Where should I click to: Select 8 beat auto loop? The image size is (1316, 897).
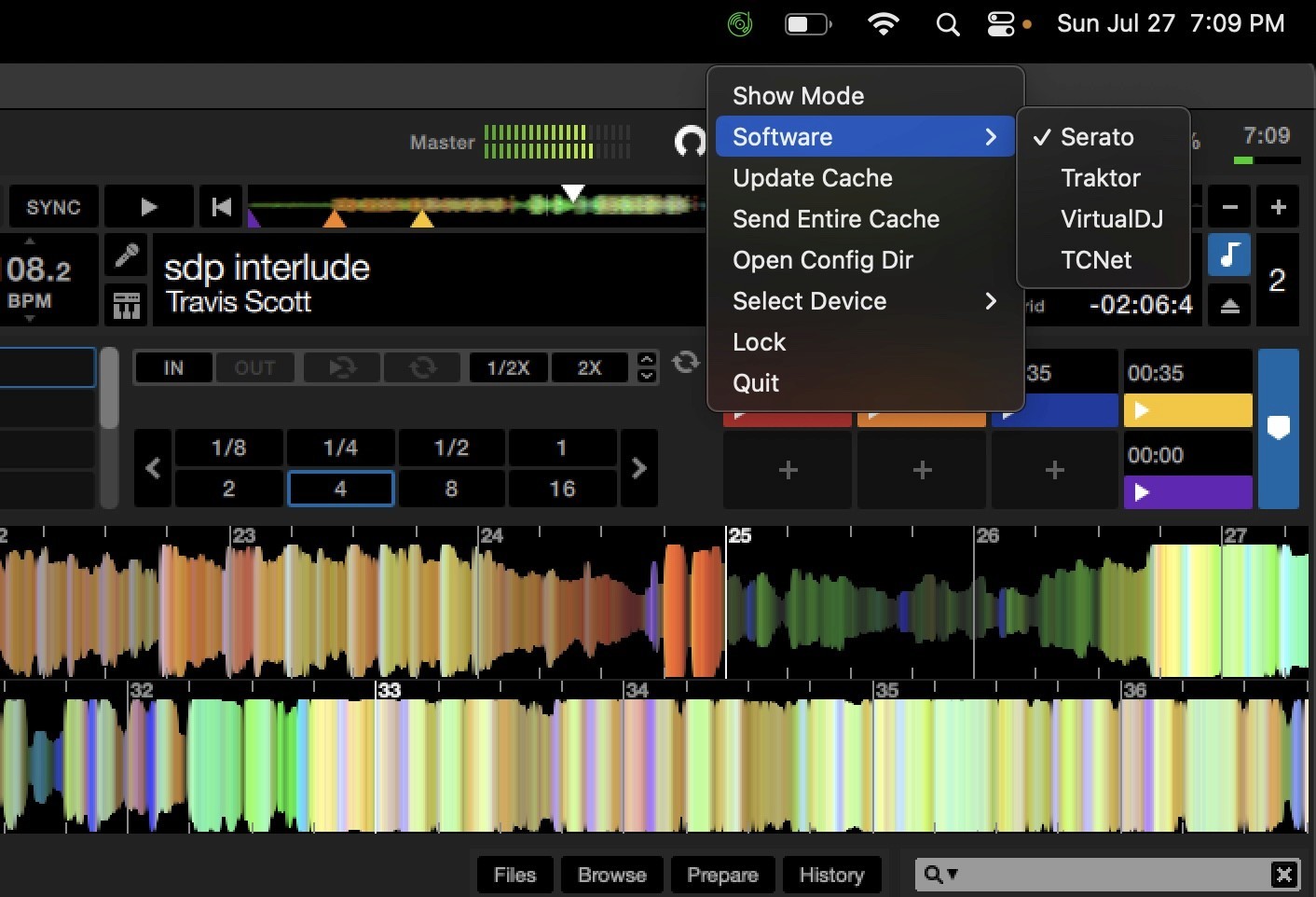[451, 489]
